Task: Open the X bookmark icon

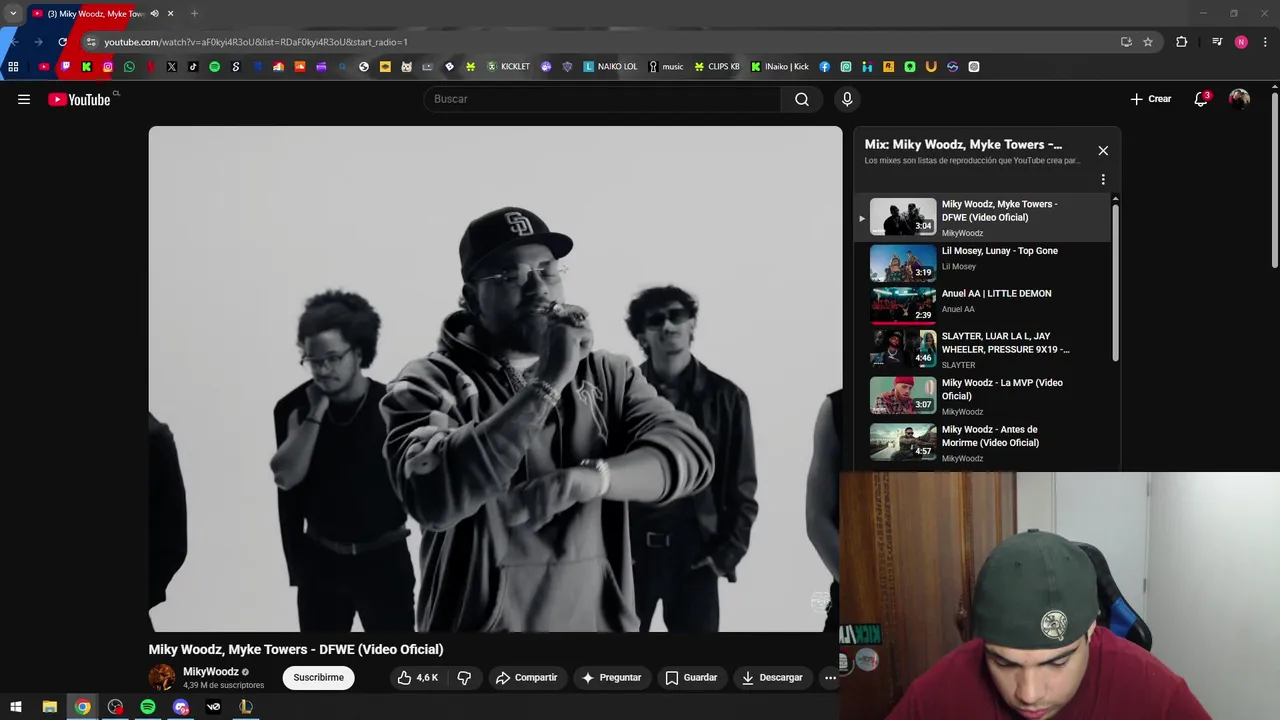Action: (172, 67)
